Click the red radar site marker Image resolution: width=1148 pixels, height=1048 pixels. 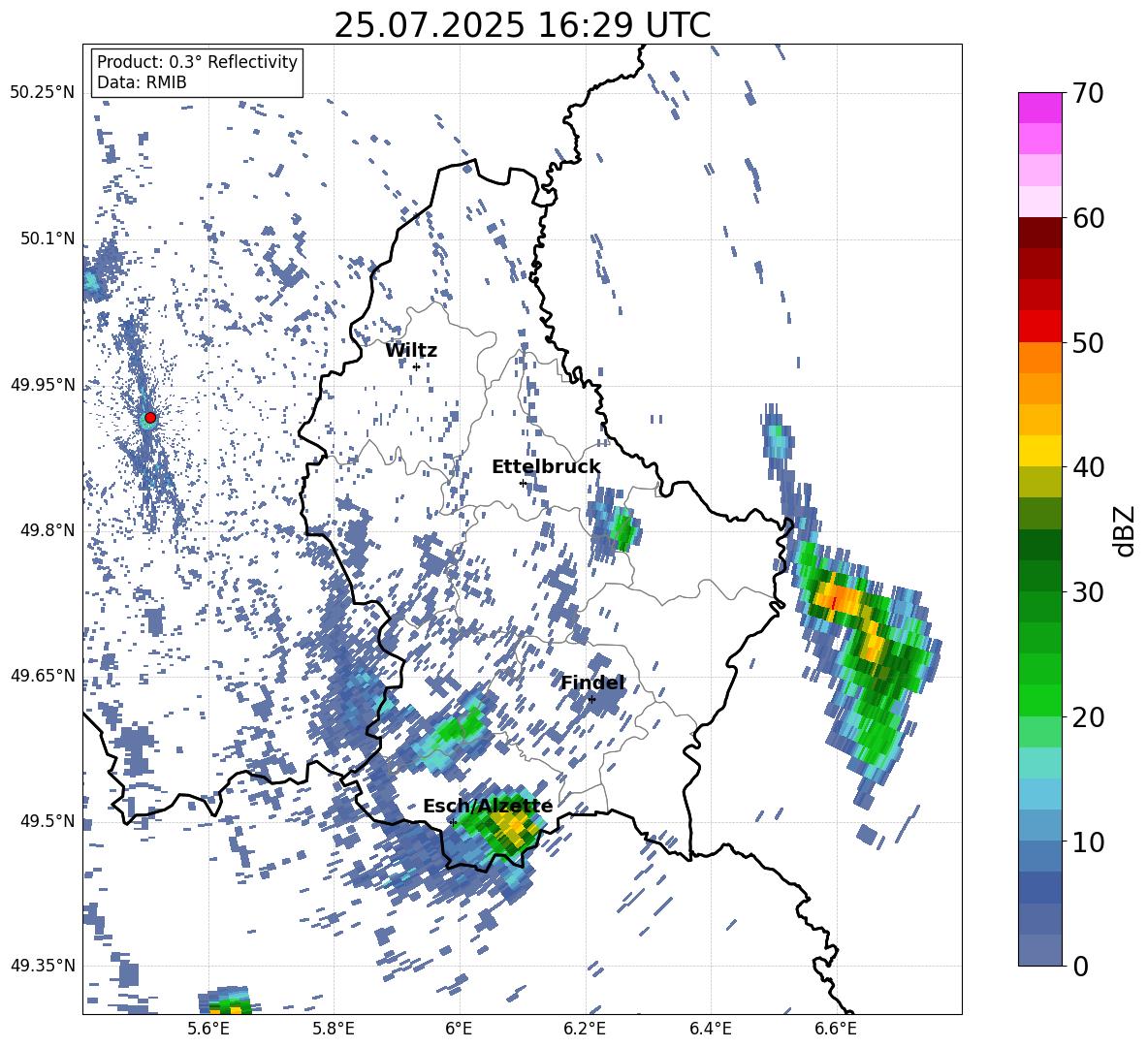(x=150, y=418)
